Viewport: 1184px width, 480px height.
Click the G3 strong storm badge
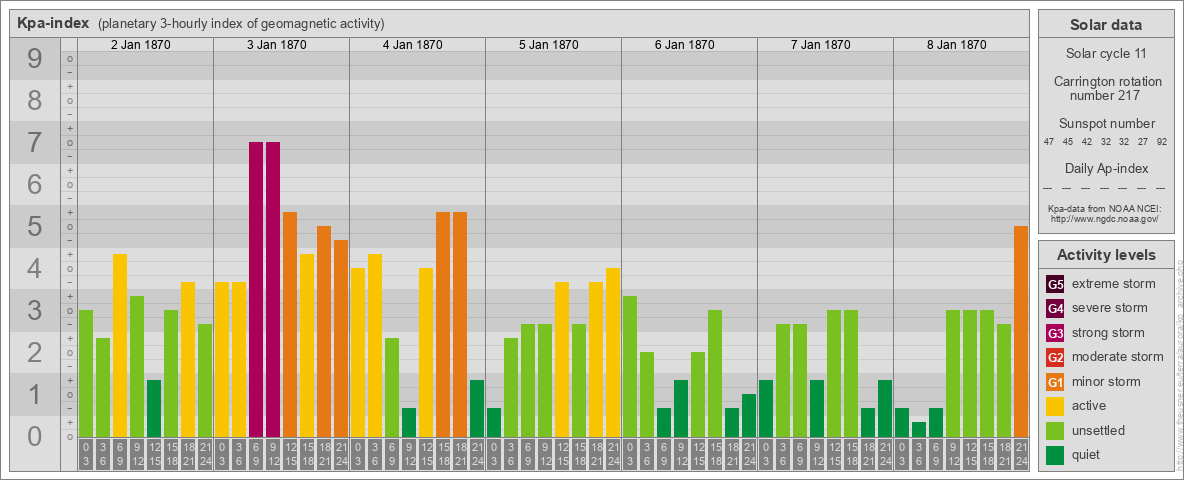(1055, 333)
